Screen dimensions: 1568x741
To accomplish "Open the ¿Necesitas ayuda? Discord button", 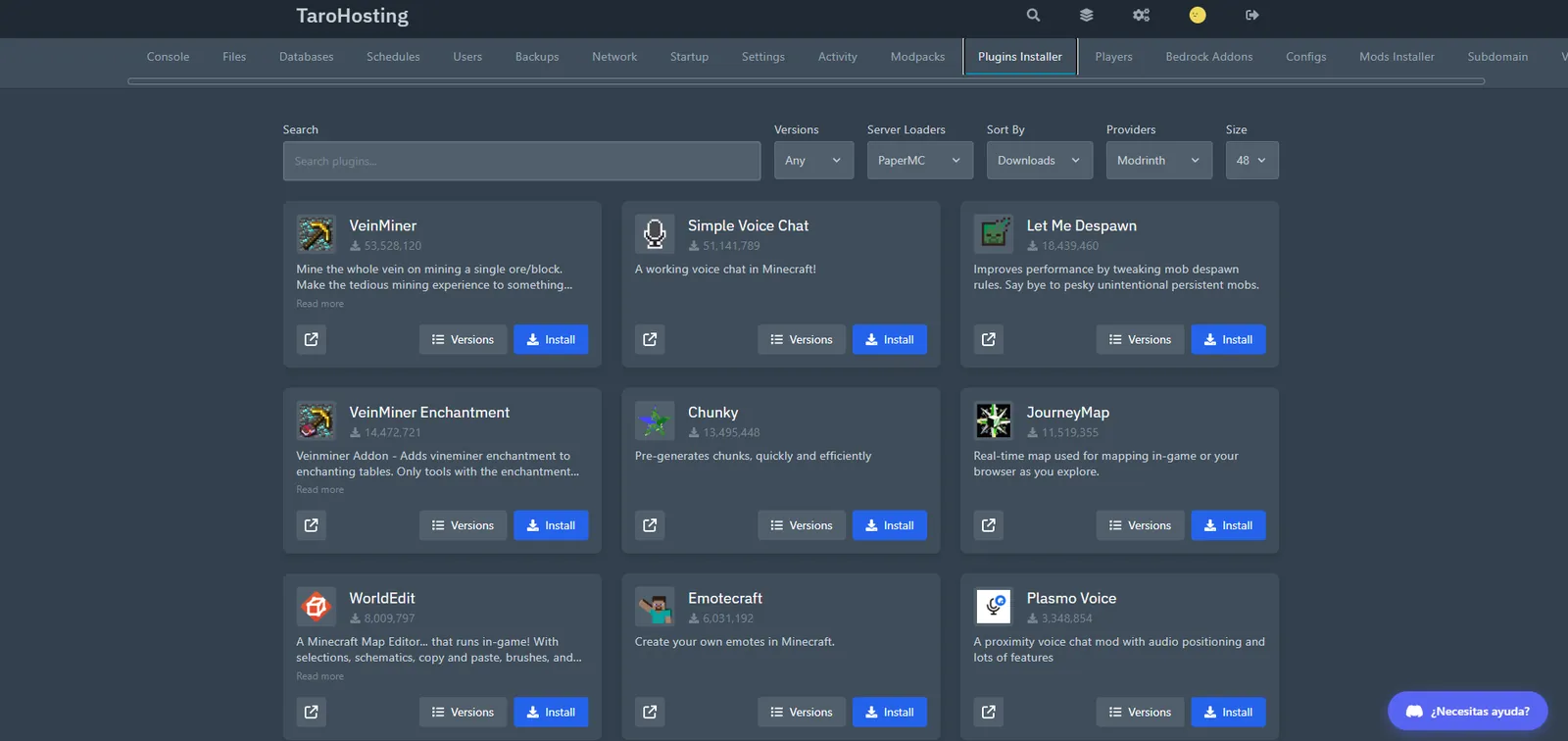I will tap(1467, 712).
